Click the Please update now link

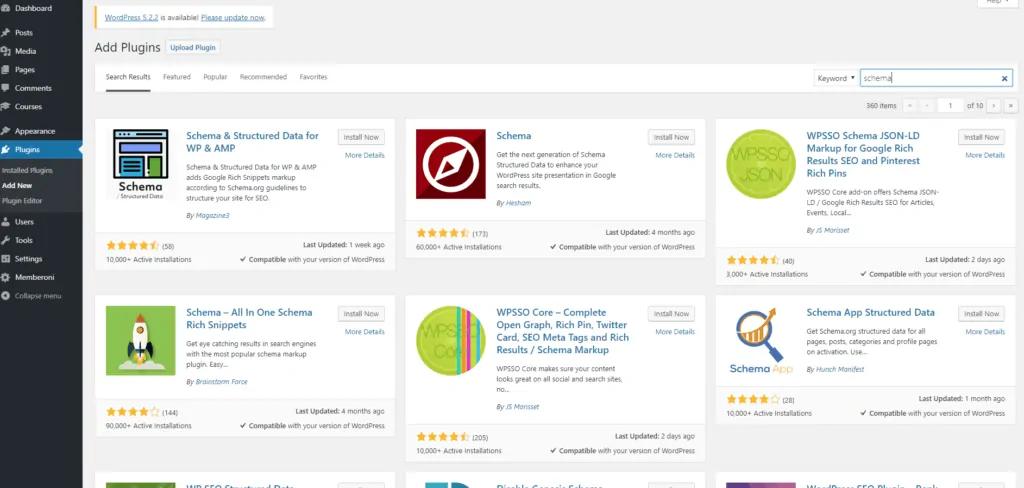[x=233, y=18]
